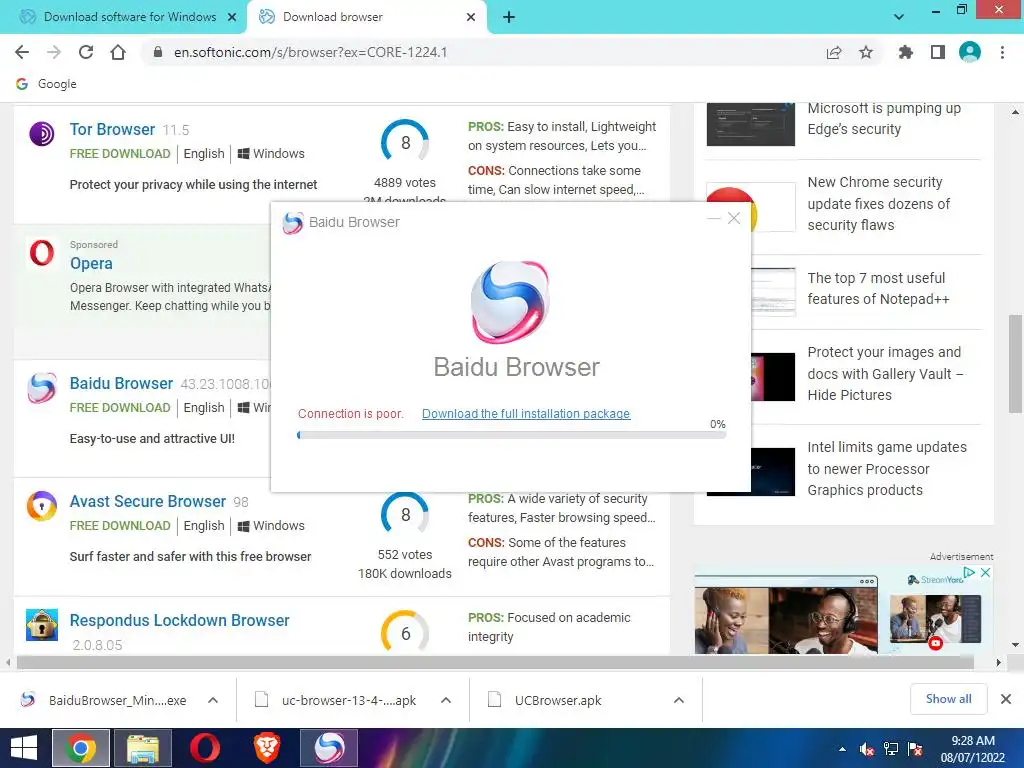Open the Tor Browser listing title
The height and width of the screenshot is (768, 1024).
[x=112, y=129]
